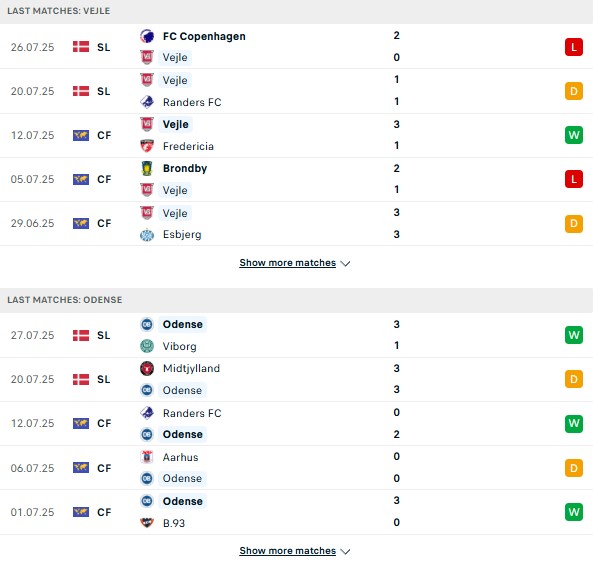Open the Aarhus 0-0 Odense match score
Viewport: 593px width, 566px height.
click(x=396, y=467)
